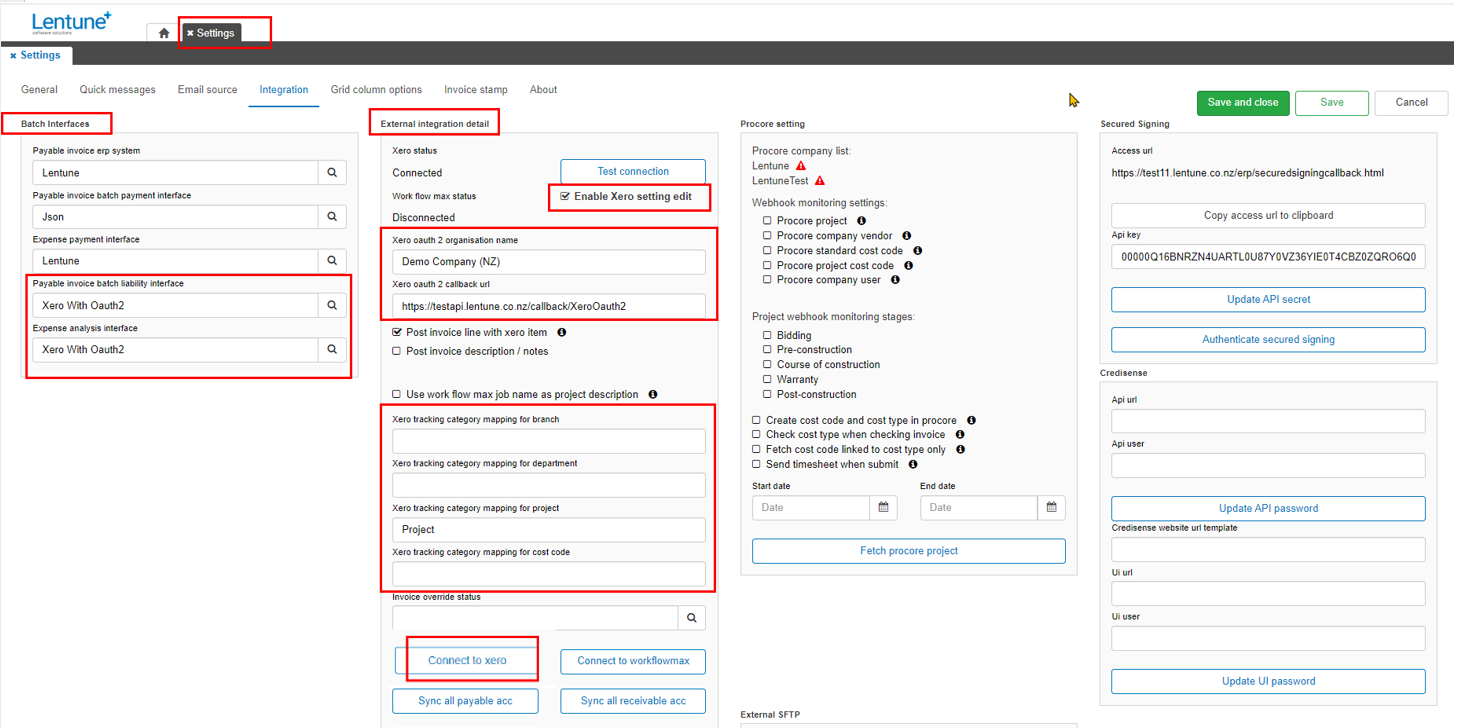Viewport: 1474px width, 728px height.
Task: Show info for Fetch cost code linked option
Action: point(960,450)
